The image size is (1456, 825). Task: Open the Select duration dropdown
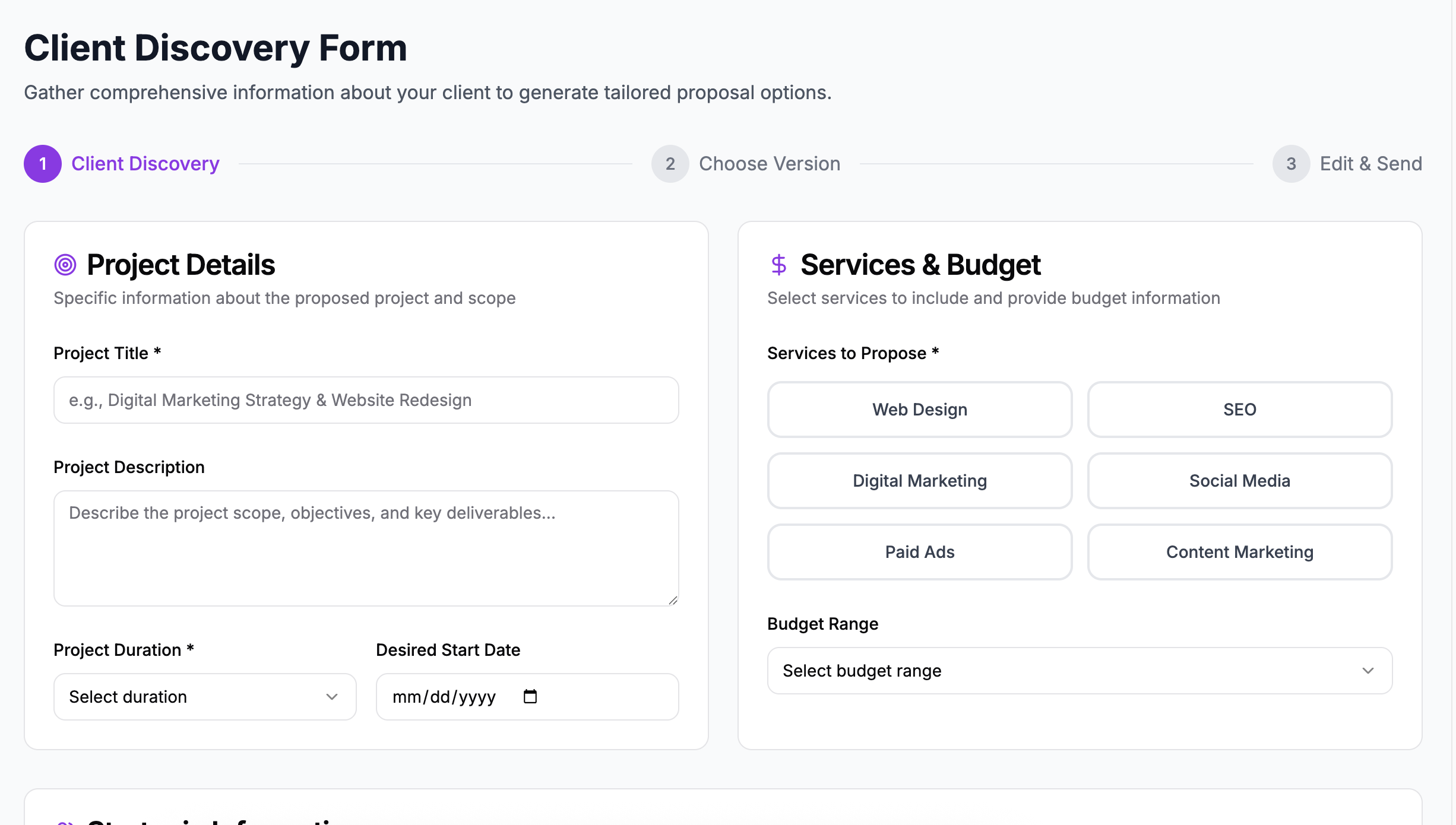(205, 696)
